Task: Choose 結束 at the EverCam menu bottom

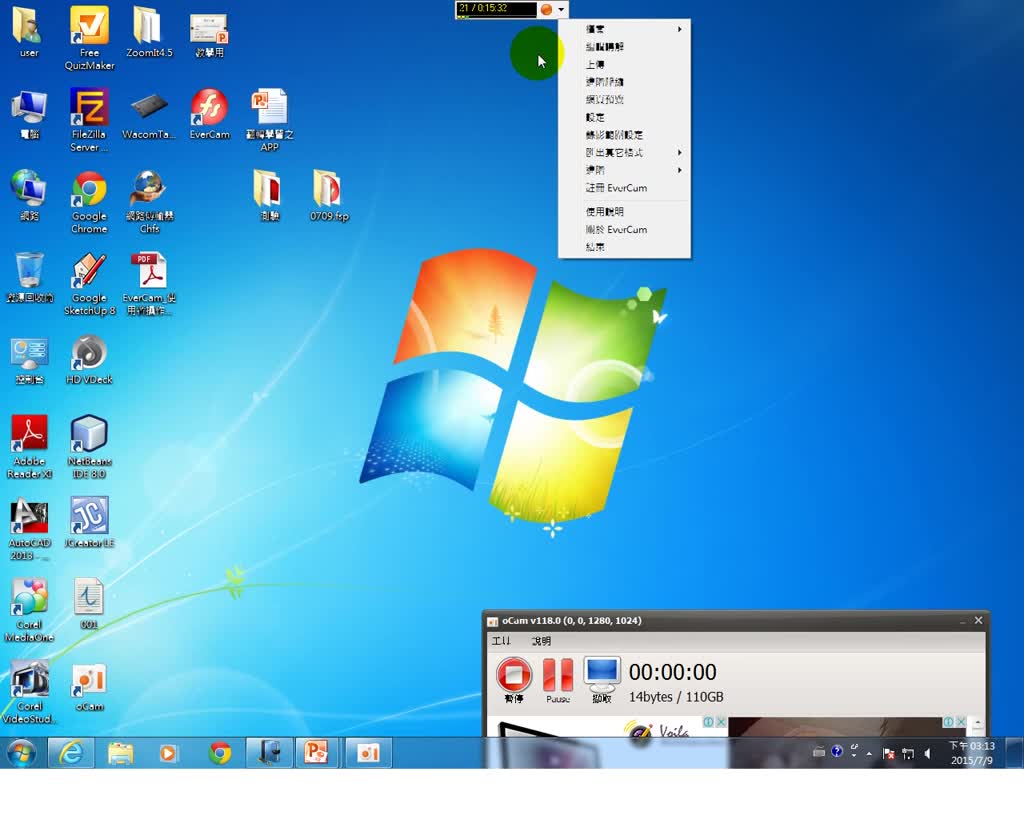Action: (624, 247)
